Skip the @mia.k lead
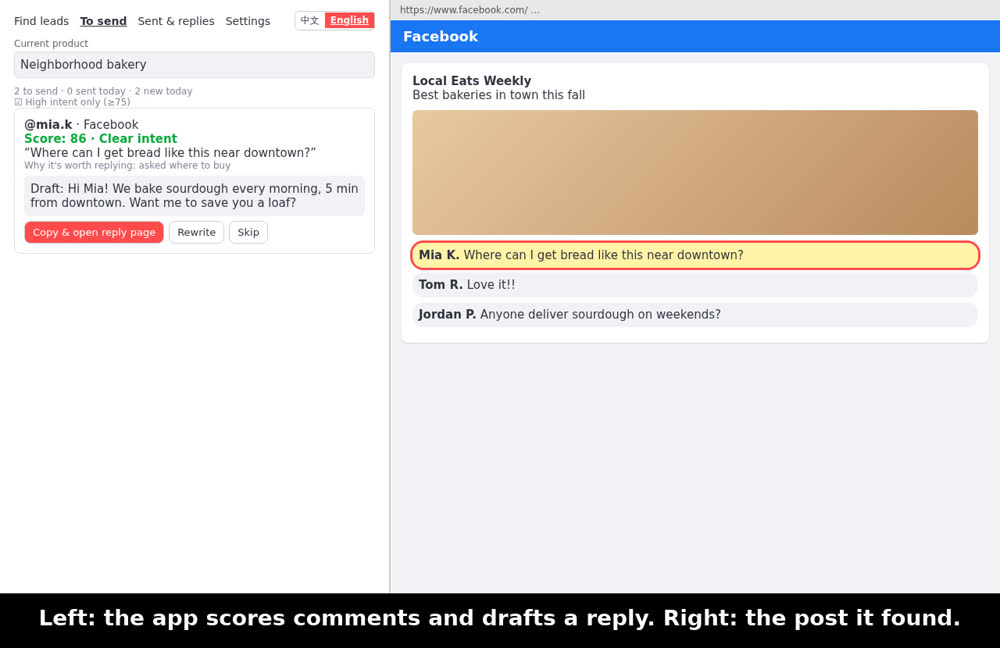1000x648 pixels. point(248,232)
